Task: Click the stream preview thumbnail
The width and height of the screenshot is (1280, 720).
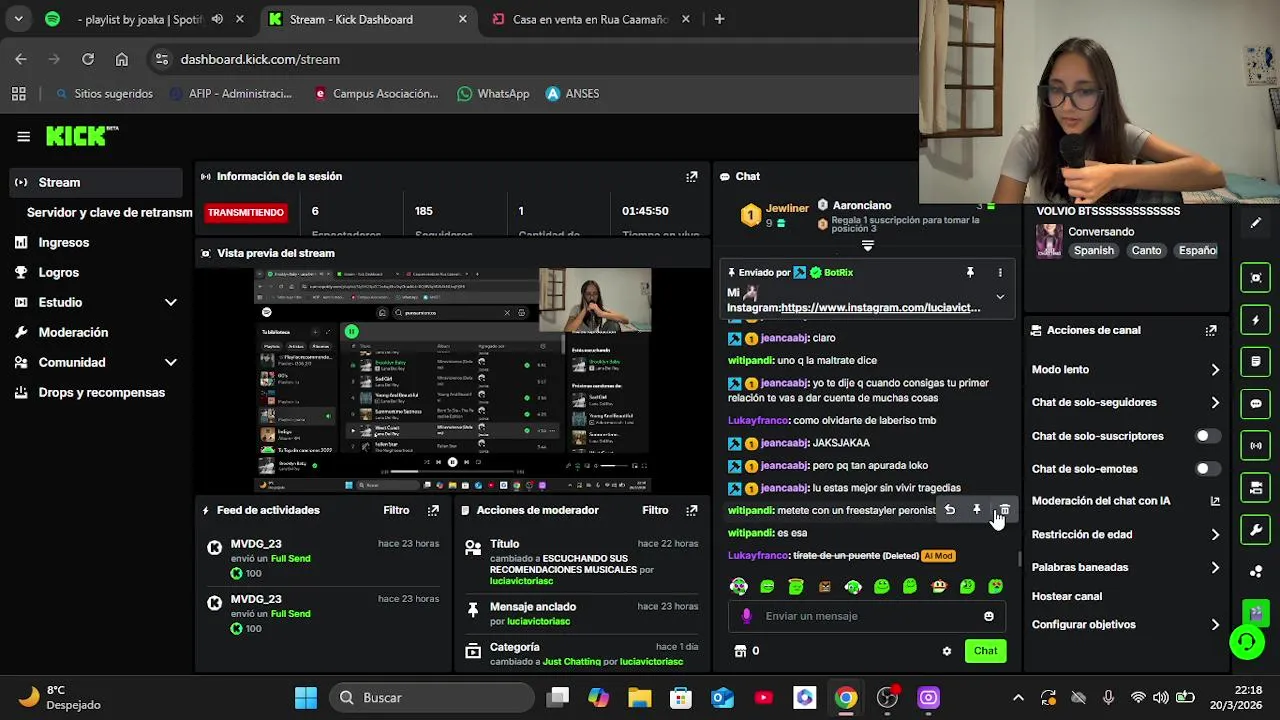Action: click(452, 380)
